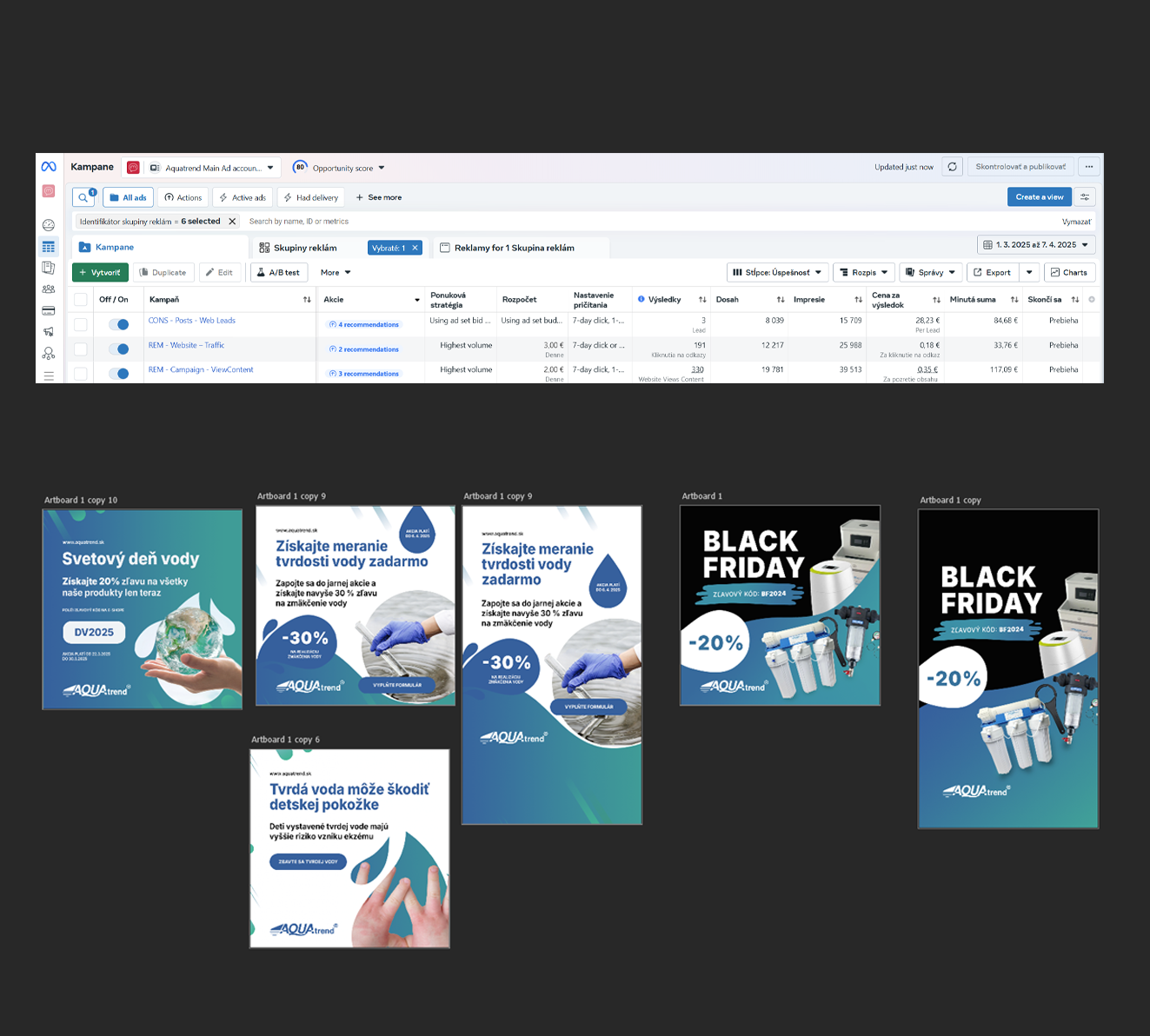Sort by Minutá suma column arrows
This screenshot has width=1150, height=1036.
(1014, 300)
